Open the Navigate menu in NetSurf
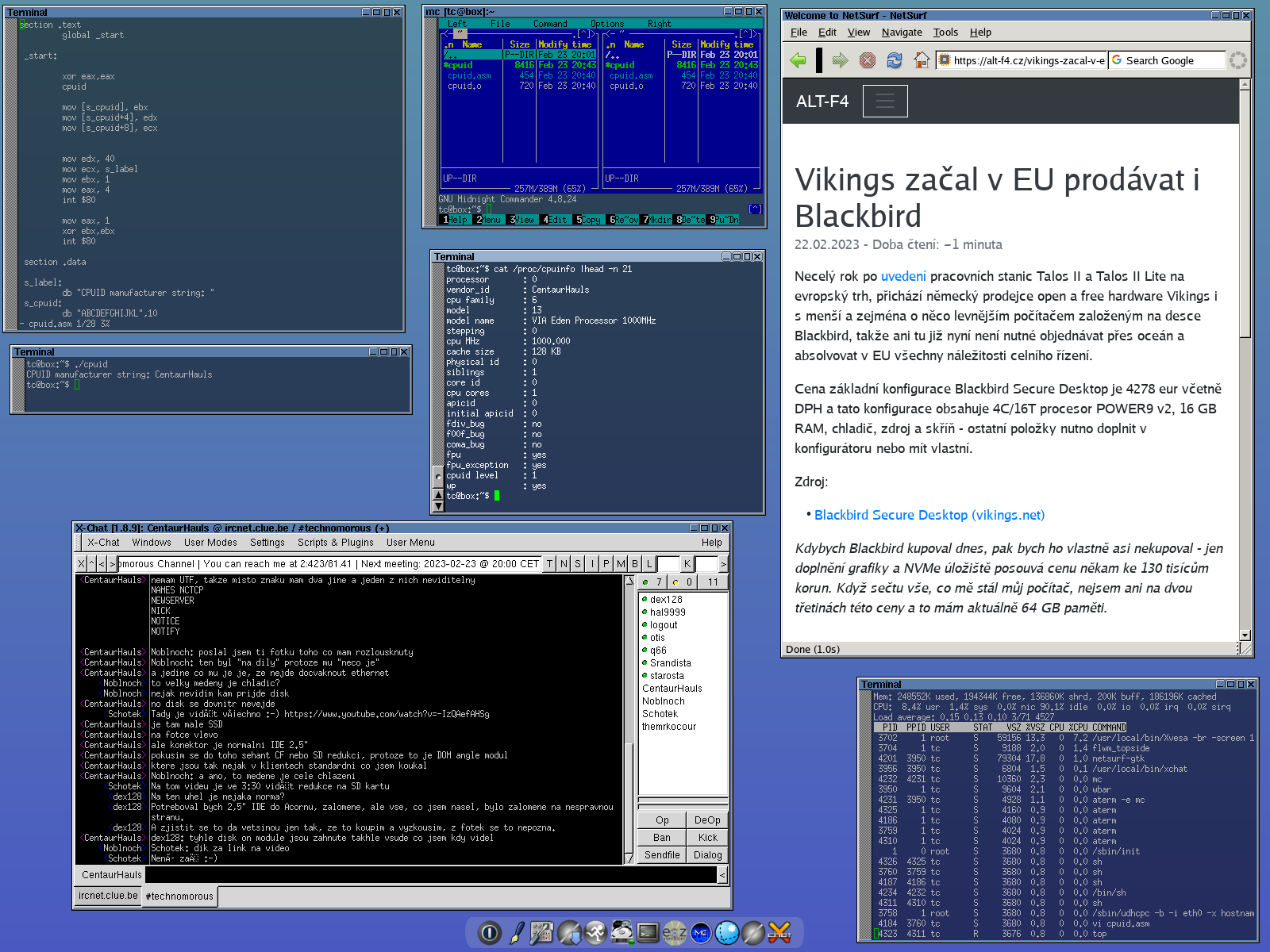The image size is (1270, 952). 902,33
